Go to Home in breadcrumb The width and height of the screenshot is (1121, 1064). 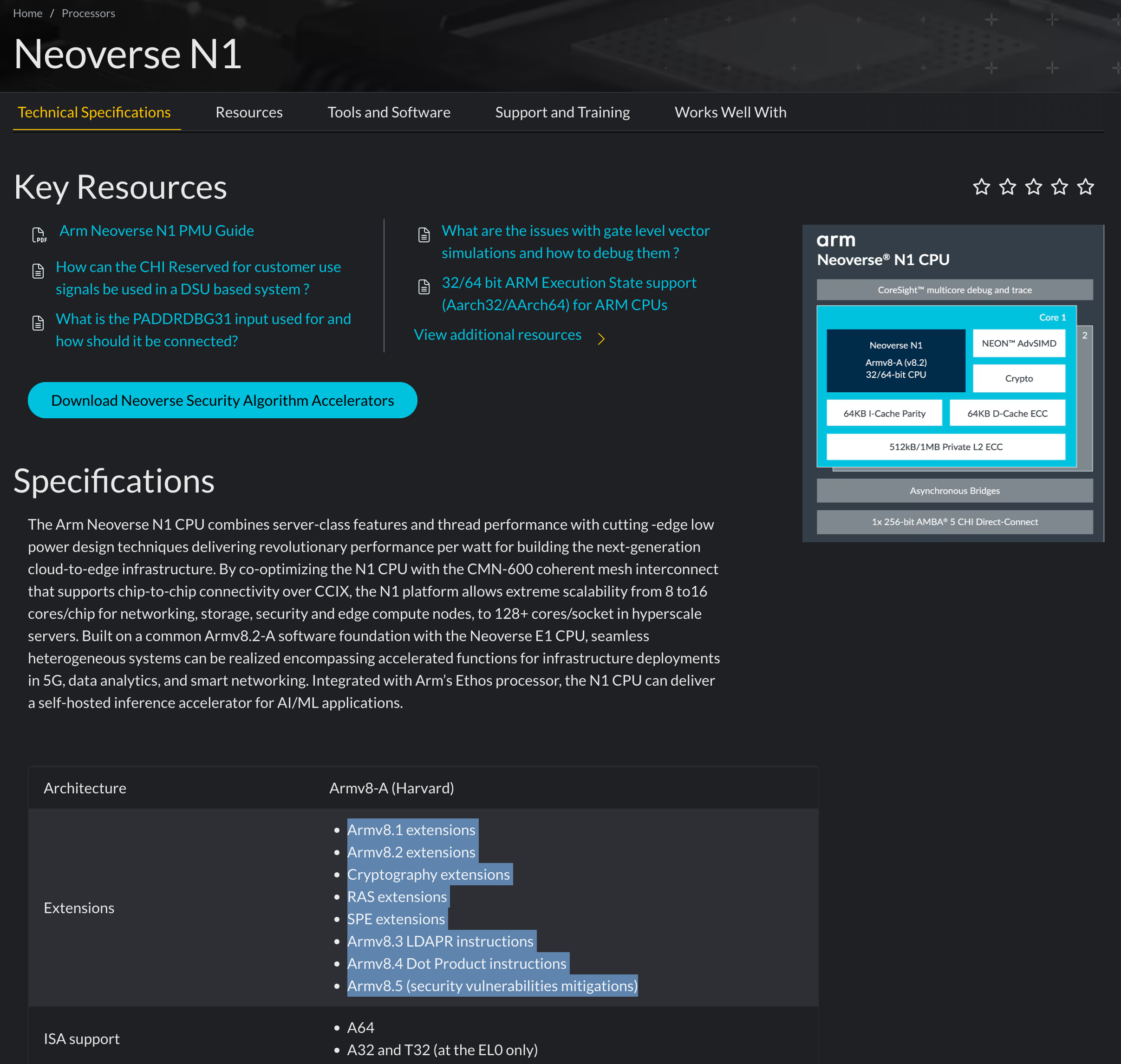coord(28,13)
